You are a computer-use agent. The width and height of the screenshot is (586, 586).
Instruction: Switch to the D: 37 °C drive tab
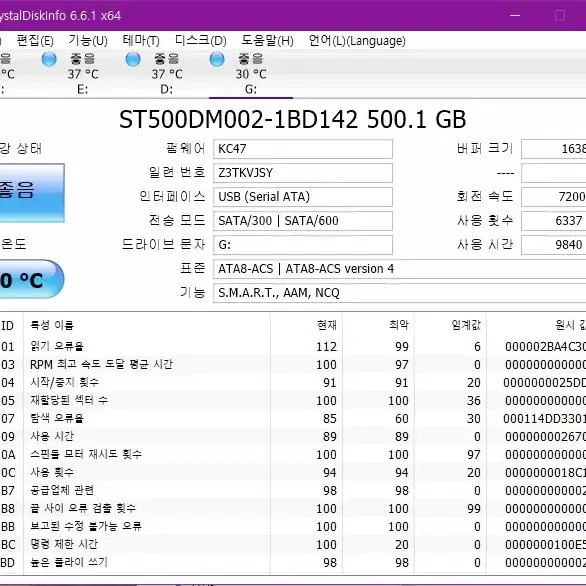(x=167, y=73)
